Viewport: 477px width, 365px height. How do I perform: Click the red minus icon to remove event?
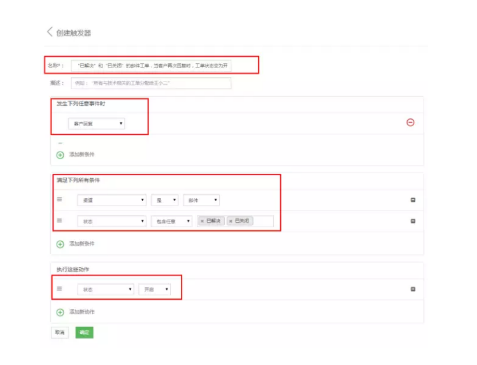pyautogui.click(x=410, y=122)
